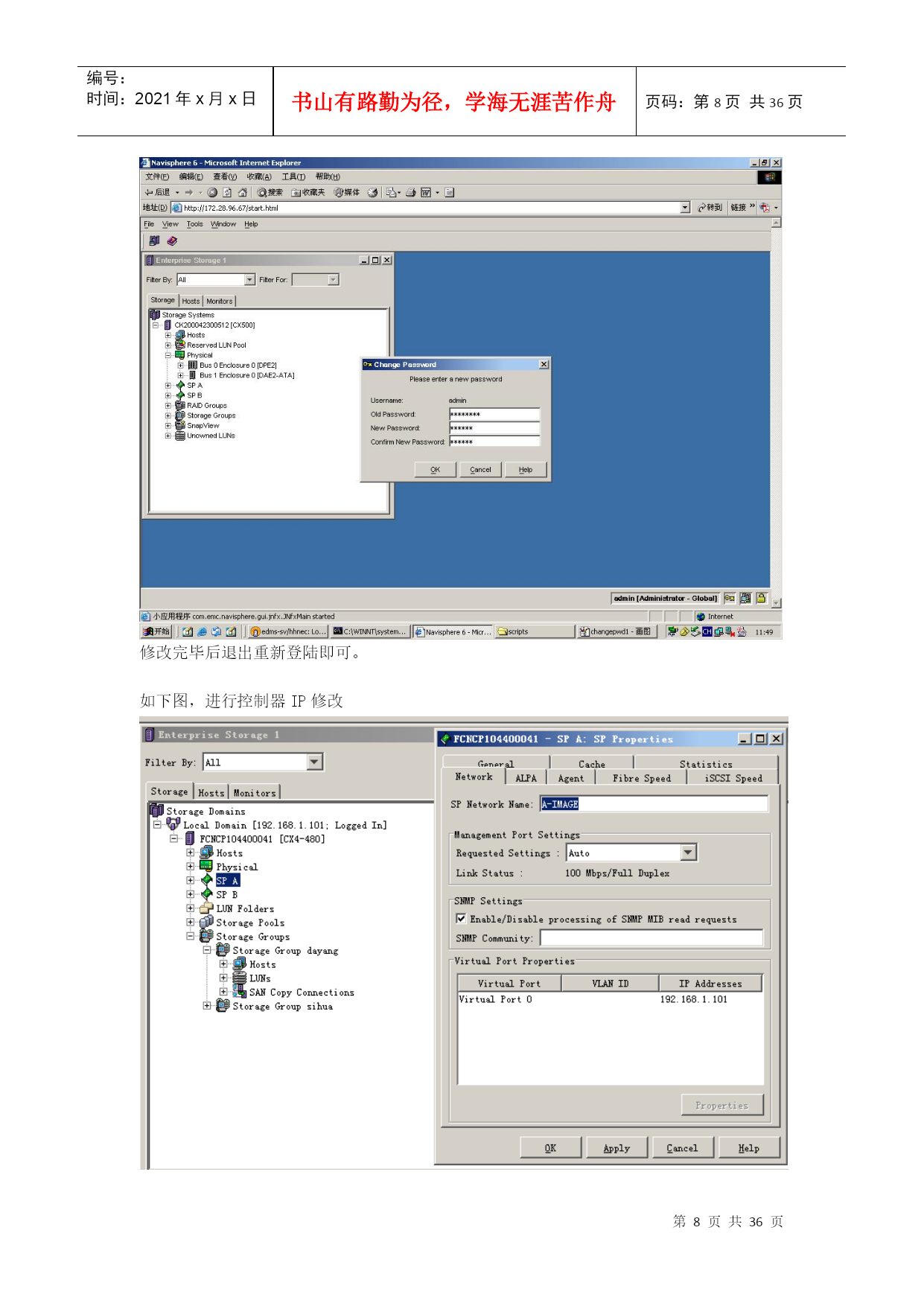Expand the Storage Group sihua node
The height and width of the screenshot is (1306, 924).
point(206,1005)
